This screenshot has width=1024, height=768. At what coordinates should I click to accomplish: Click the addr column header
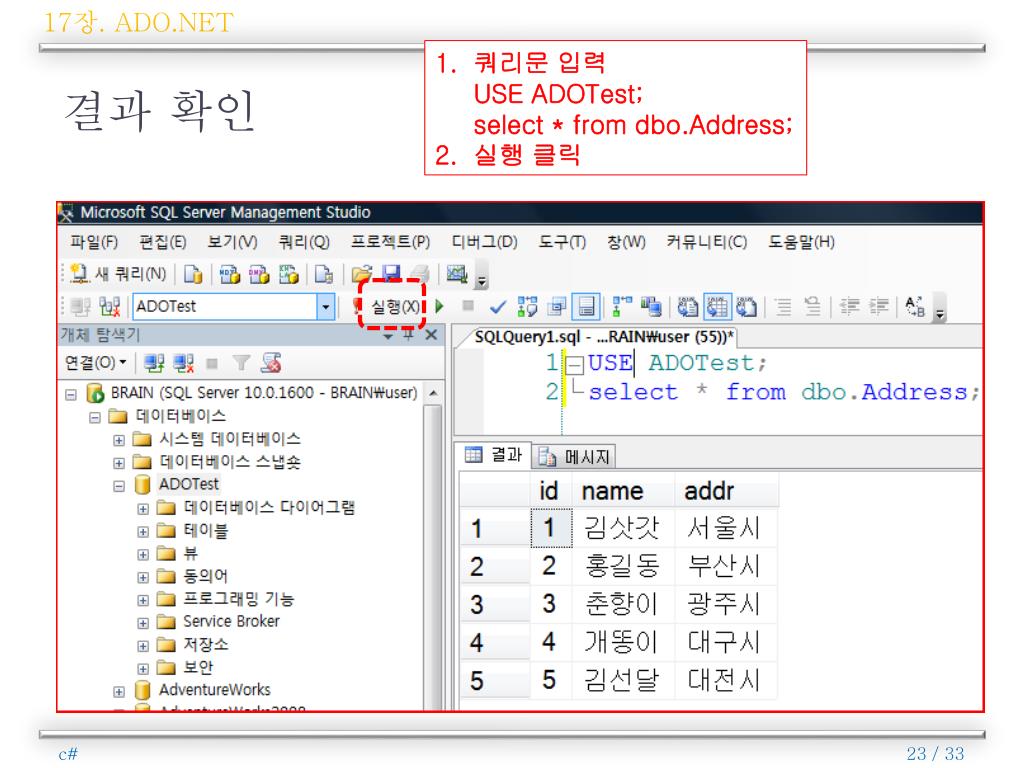(x=726, y=491)
